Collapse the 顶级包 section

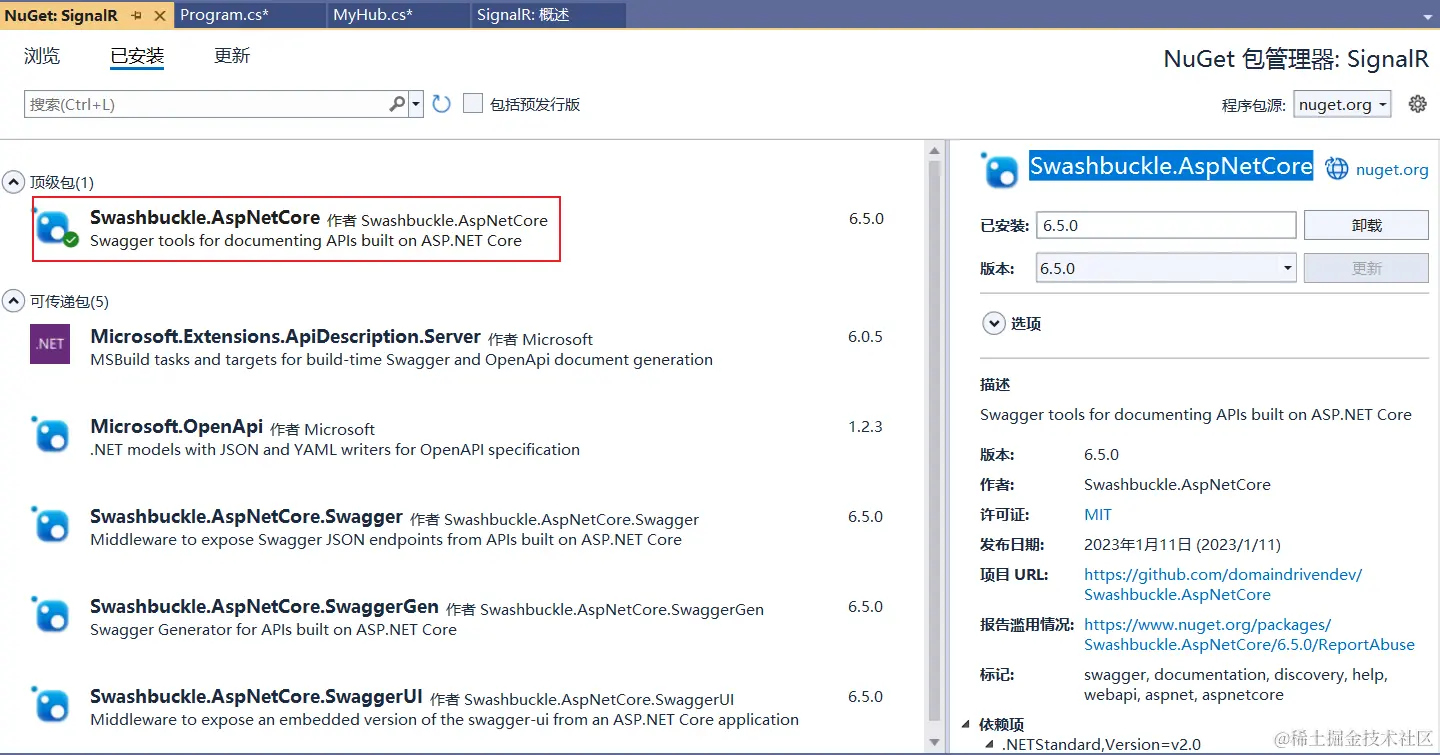pos(13,181)
